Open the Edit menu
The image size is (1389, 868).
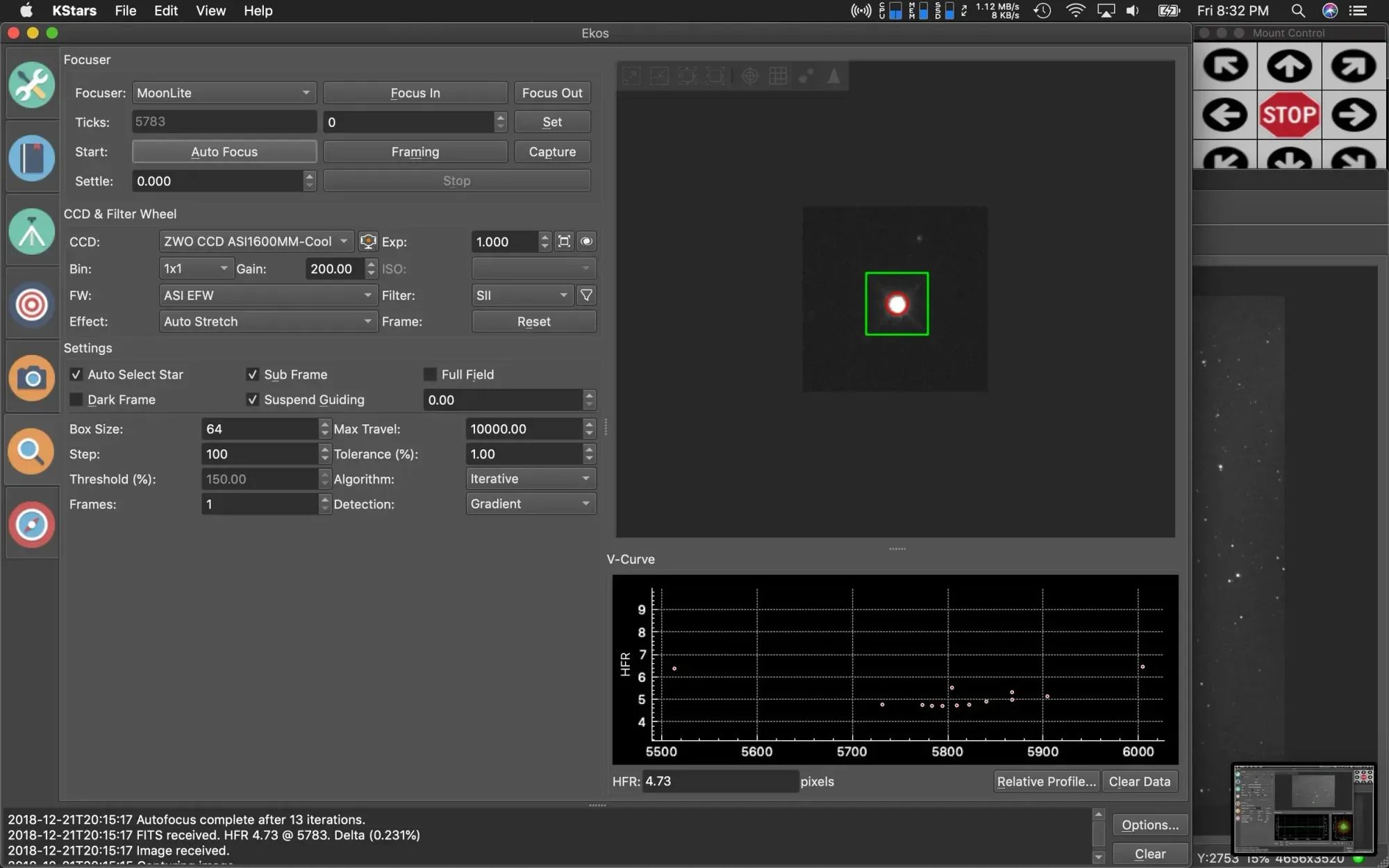[166, 10]
